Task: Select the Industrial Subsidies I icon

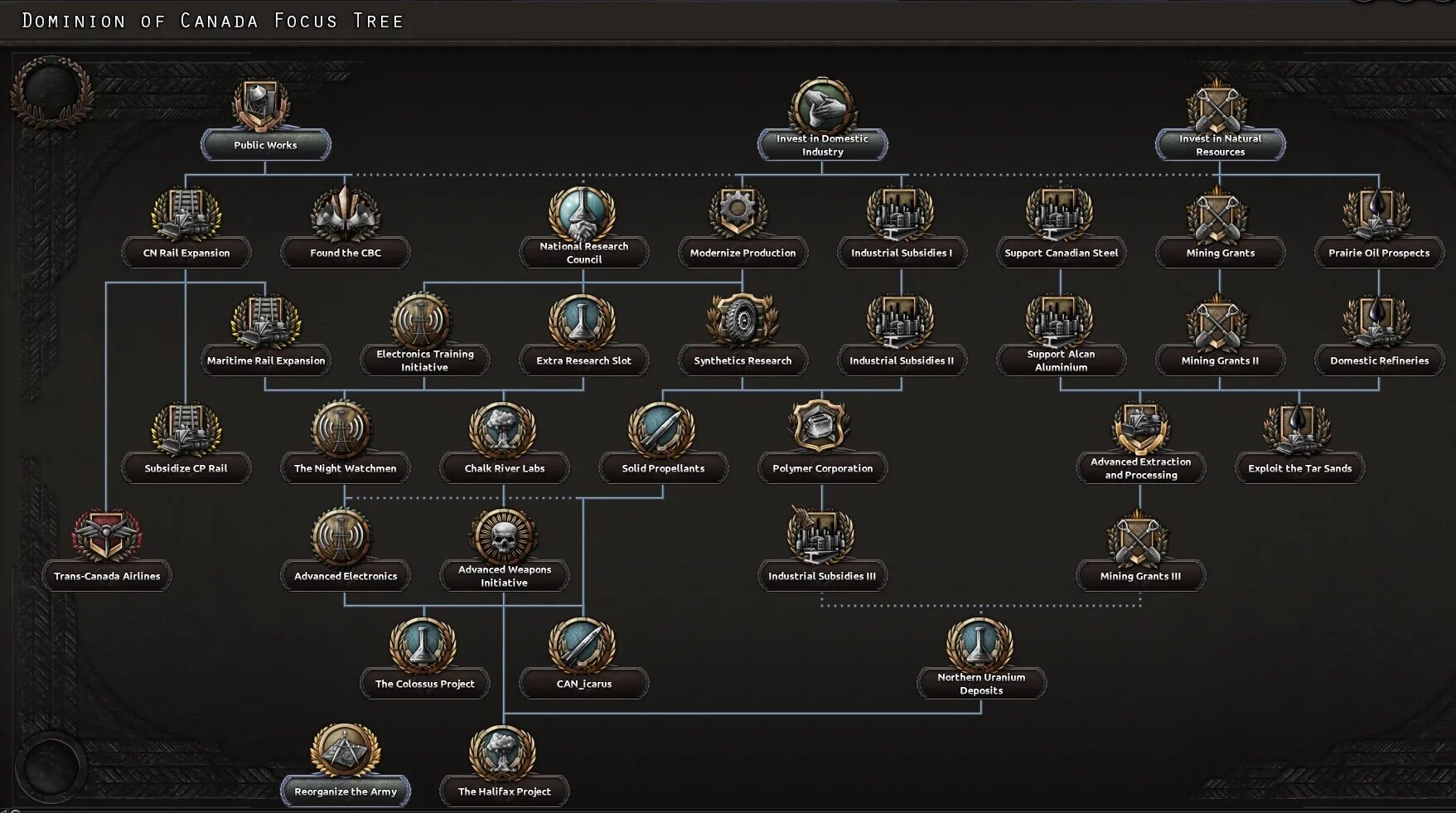Action: tap(901, 214)
